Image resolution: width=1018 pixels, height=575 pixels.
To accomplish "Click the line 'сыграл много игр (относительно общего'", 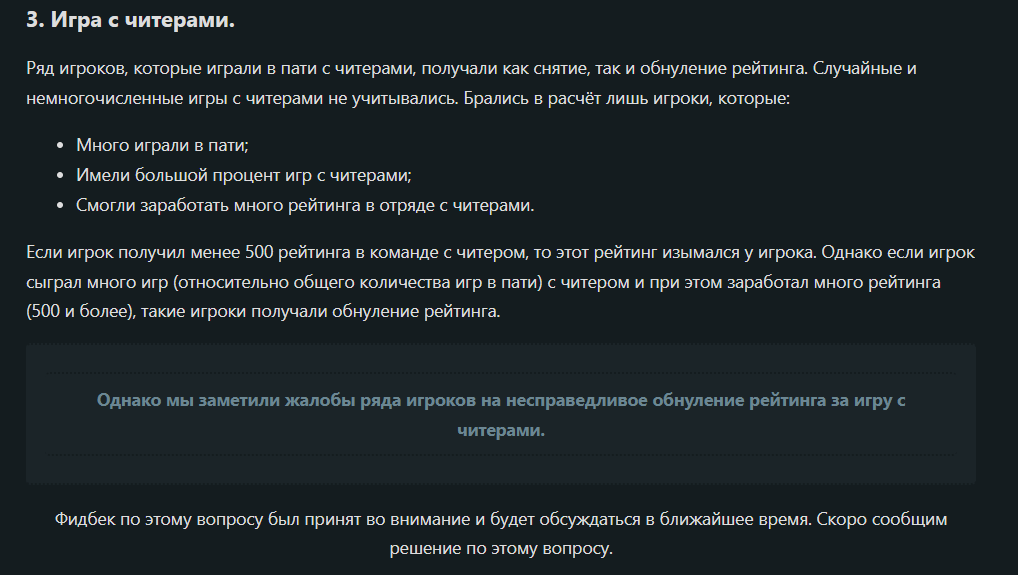I will [x=483, y=282].
